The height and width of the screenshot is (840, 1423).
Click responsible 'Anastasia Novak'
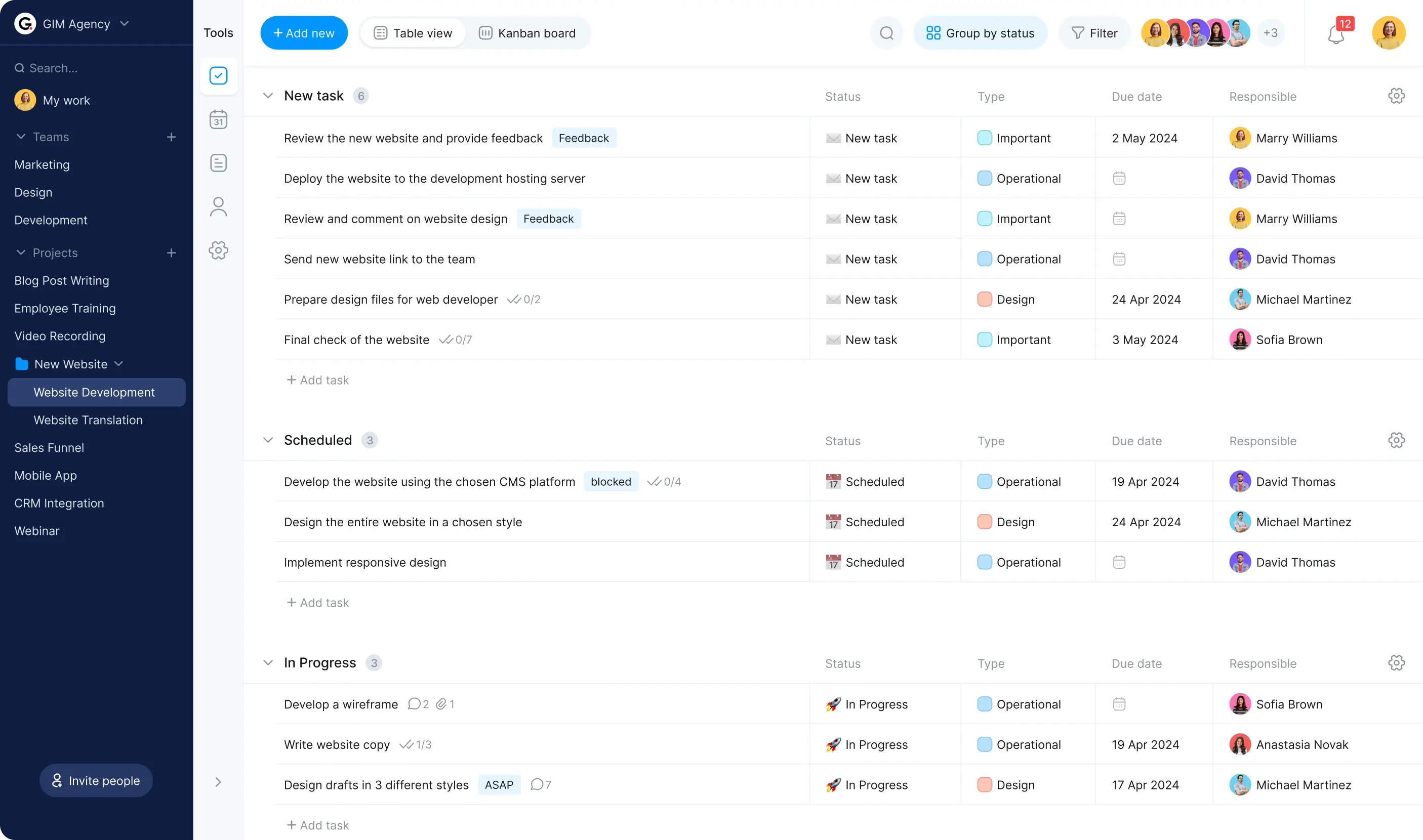click(x=1289, y=744)
